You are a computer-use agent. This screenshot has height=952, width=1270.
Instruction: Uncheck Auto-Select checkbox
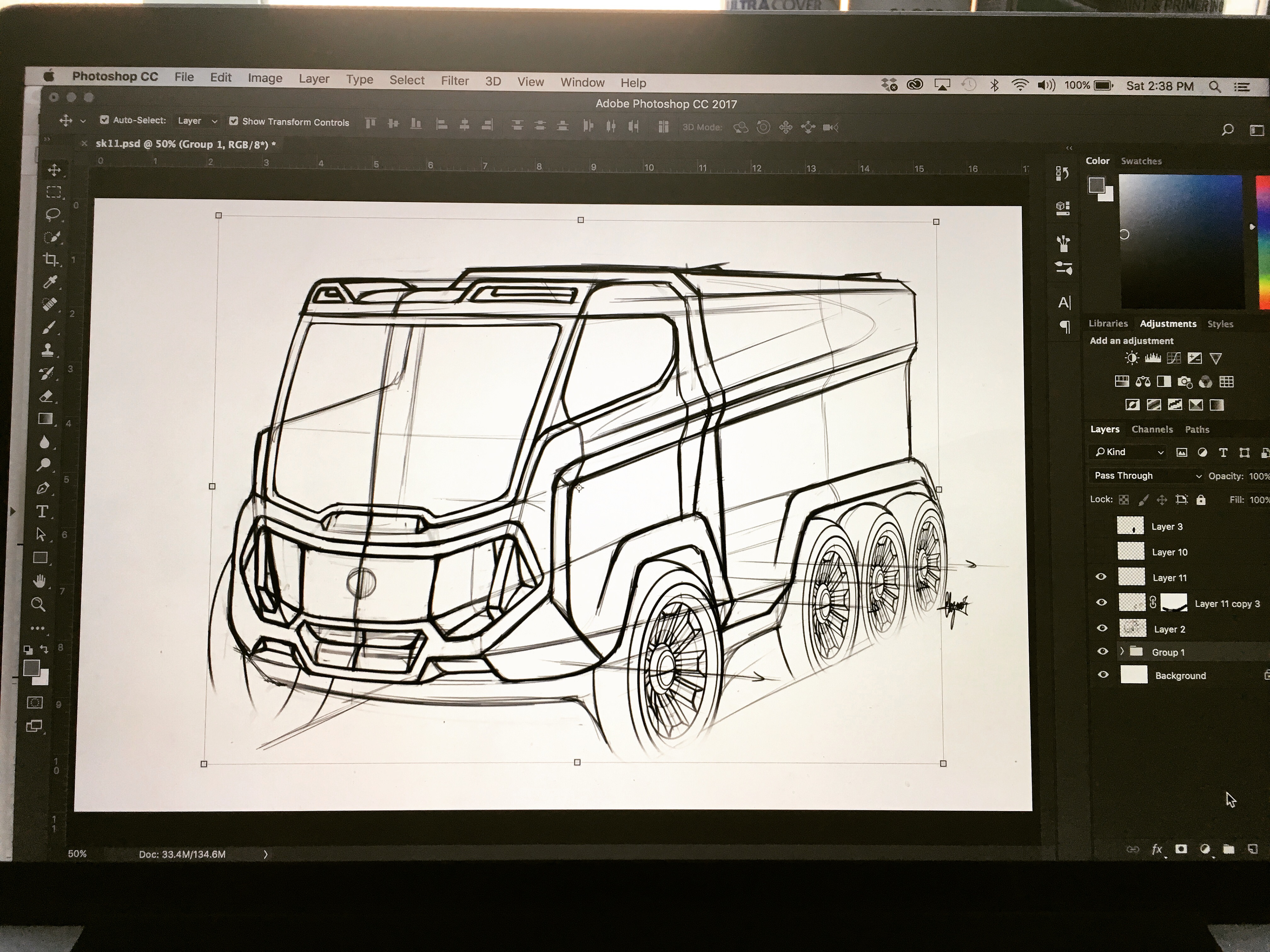105,120
